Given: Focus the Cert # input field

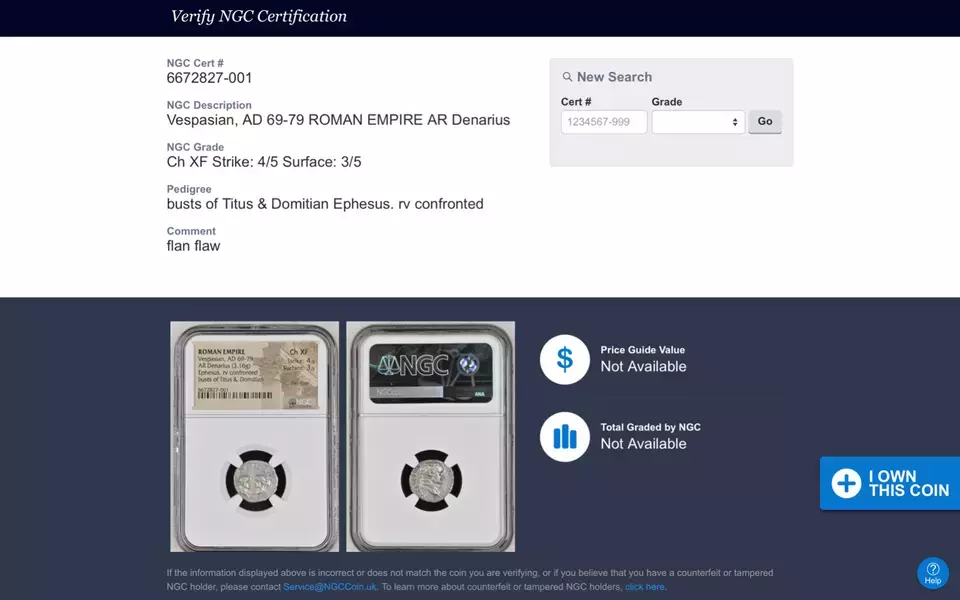Looking at the screenshot, I should [604, 122].
